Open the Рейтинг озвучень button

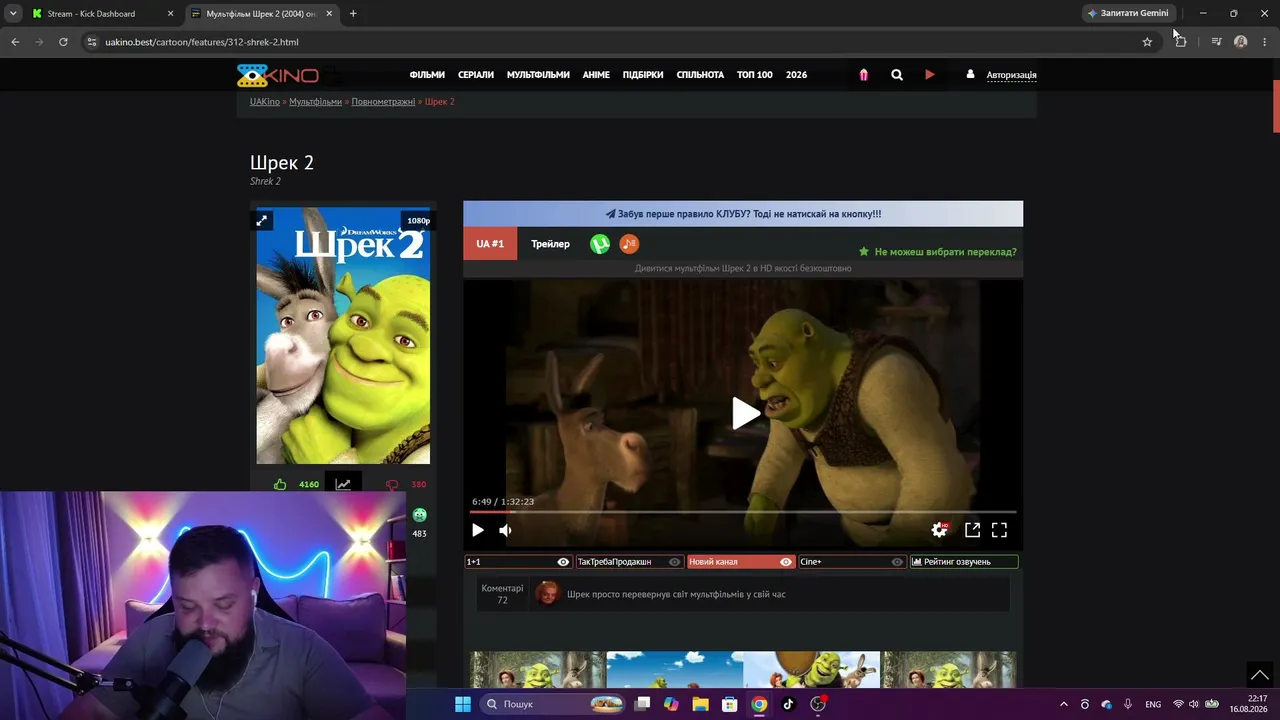[964, 562]
